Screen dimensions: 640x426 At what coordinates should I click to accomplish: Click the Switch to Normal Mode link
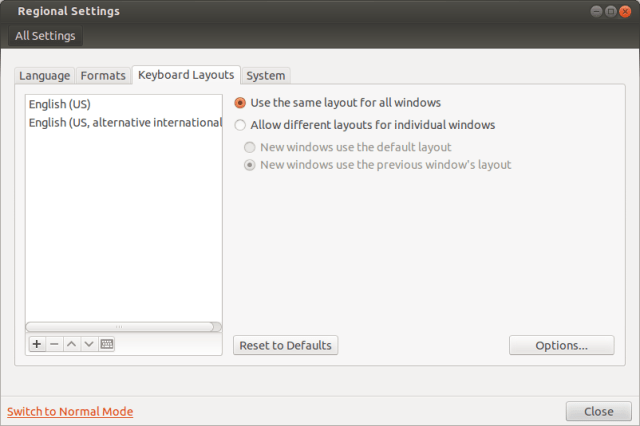click(70, 411)
